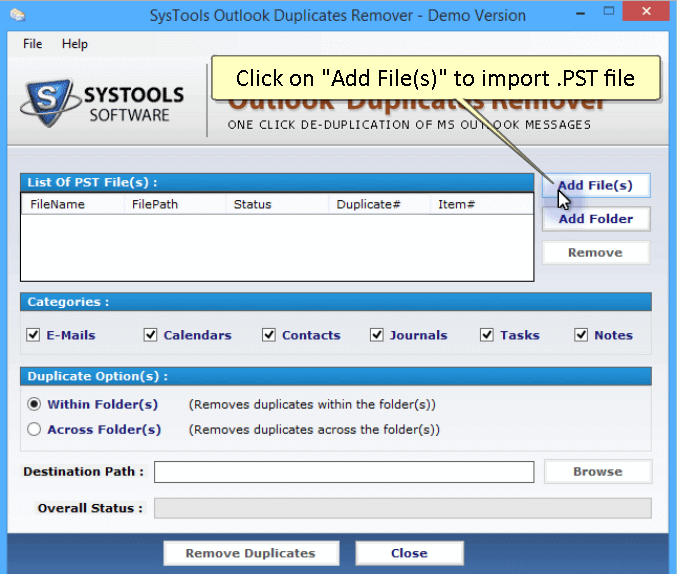Screen dimensions: 677x574
Task: Click the FilePath column header
Action: click(x=175, y=204)
